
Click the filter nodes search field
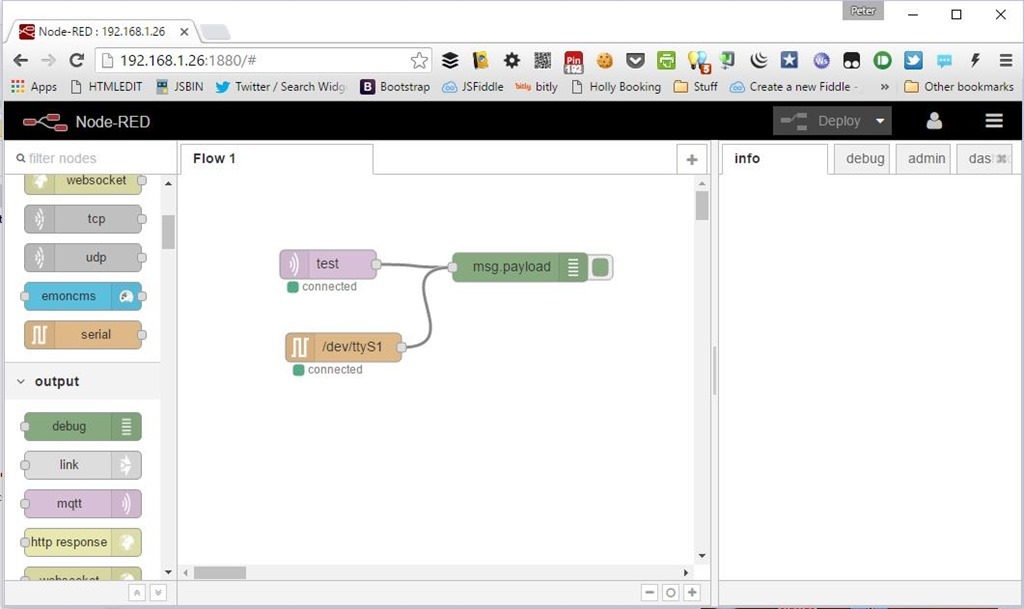pyautogui.click(x=85, y=158)
